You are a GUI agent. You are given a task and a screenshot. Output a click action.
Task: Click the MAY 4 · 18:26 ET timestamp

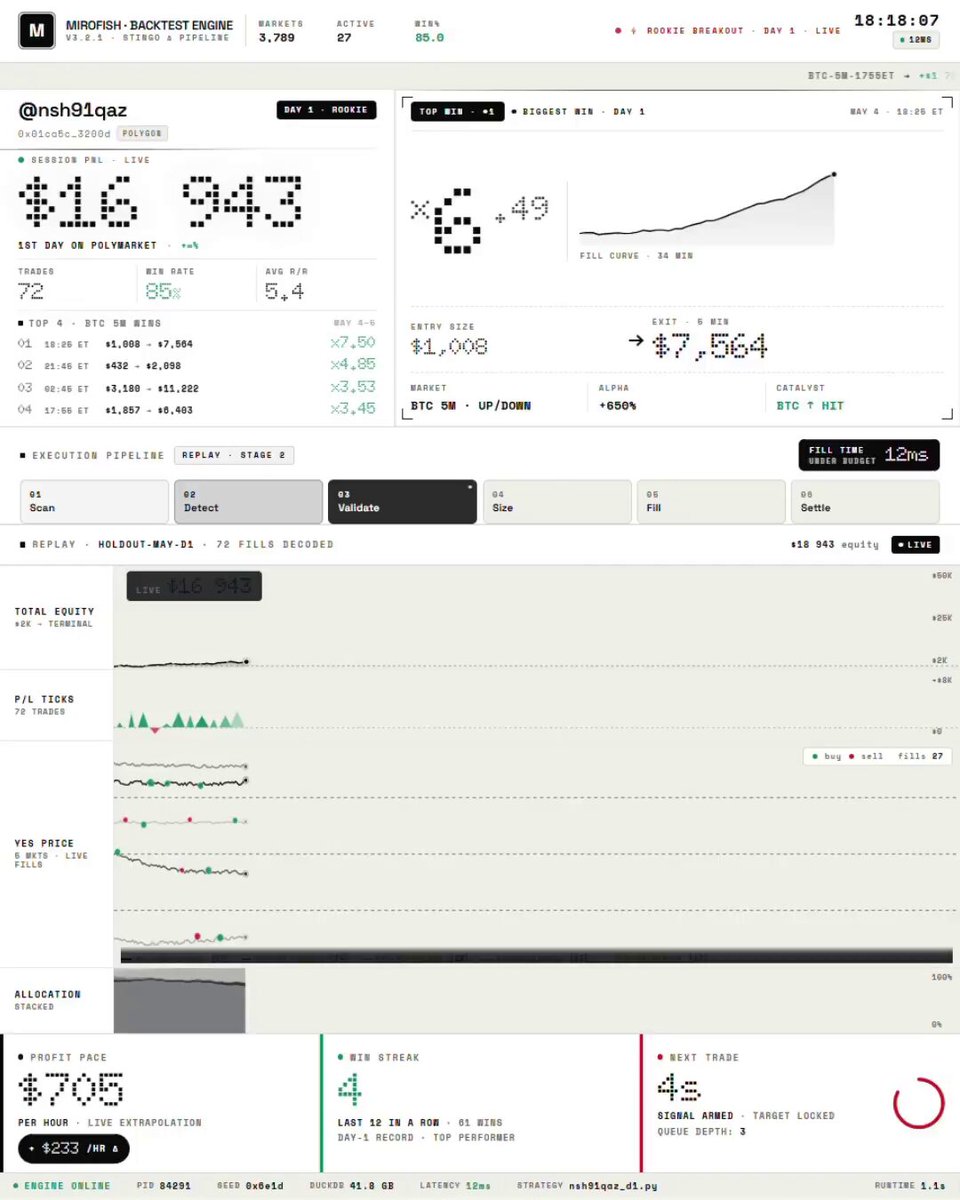pos(897,111)
